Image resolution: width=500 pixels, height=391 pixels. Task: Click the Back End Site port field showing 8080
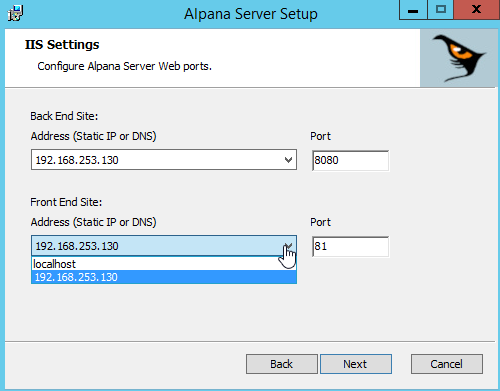tap(350, 160)
